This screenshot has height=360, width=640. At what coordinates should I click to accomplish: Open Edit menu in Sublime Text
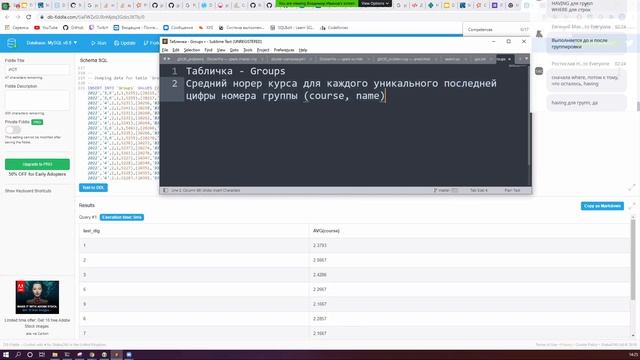click(176, 50)
